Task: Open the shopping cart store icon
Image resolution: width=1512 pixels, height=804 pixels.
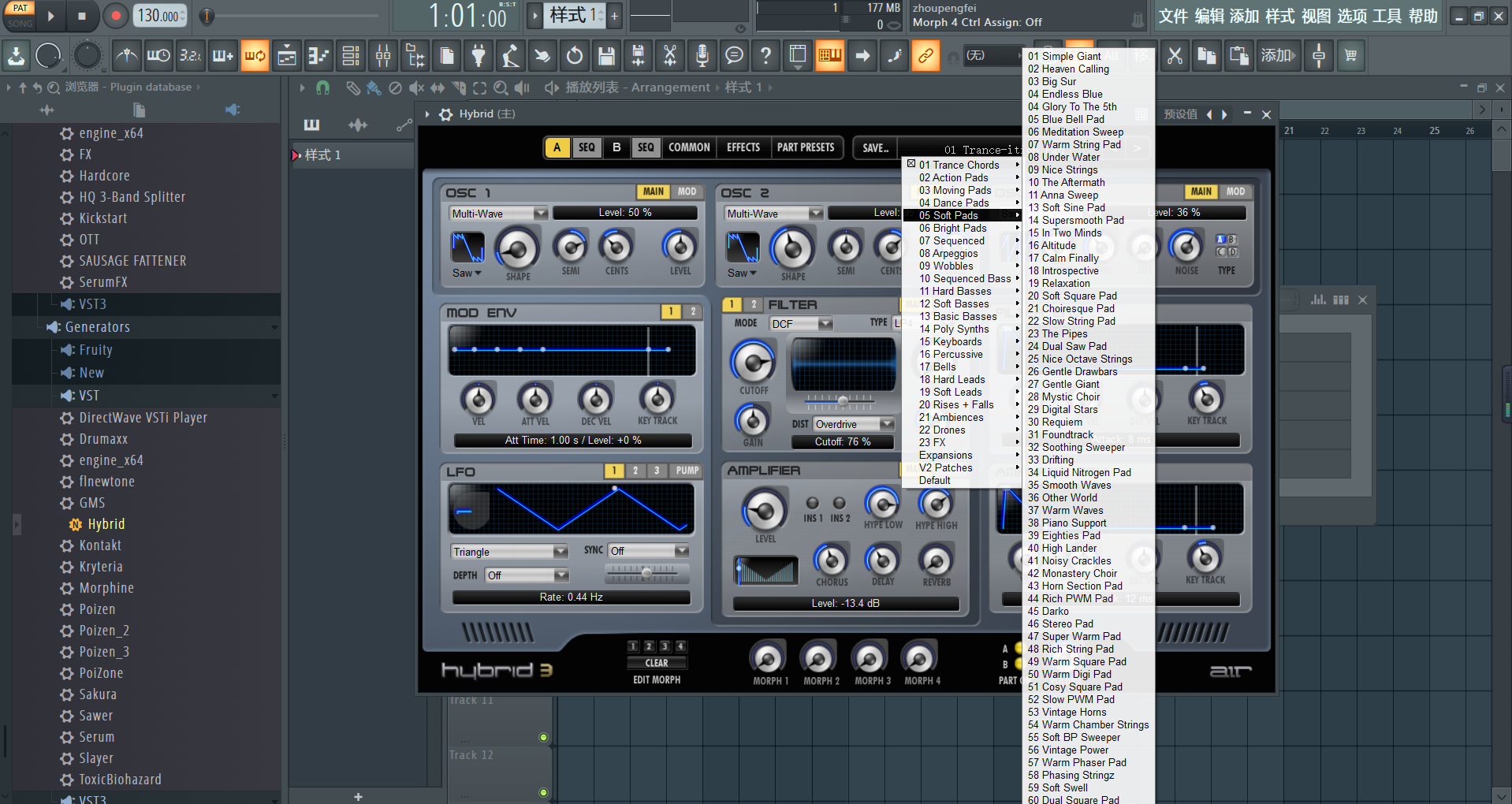Action: (x=1350, y=55)
